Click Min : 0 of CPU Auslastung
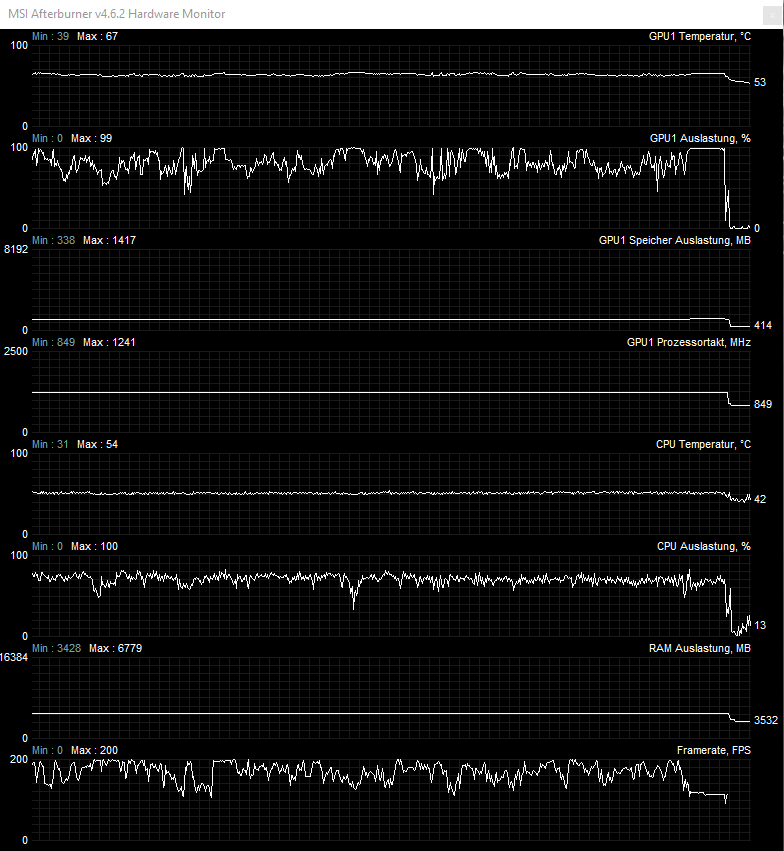The image size is (784, 851). coord(47,547)
